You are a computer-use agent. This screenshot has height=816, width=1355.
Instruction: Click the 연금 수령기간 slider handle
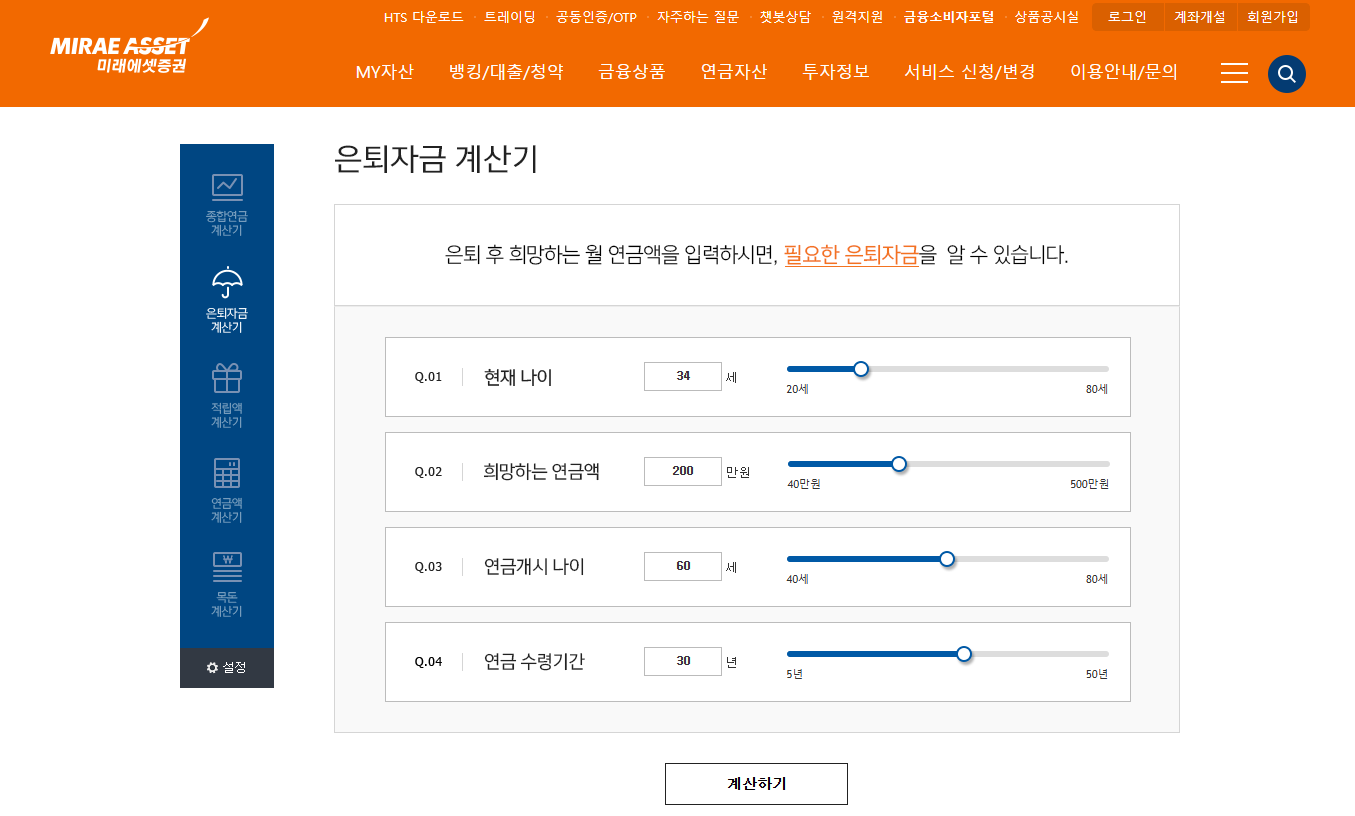coord(963,654)
